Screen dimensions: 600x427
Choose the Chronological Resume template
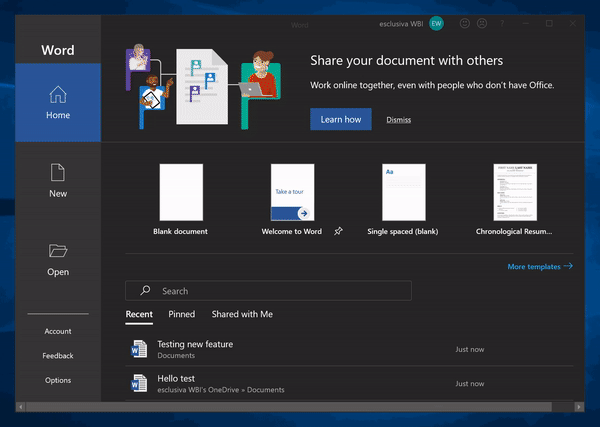click(515, 200)
